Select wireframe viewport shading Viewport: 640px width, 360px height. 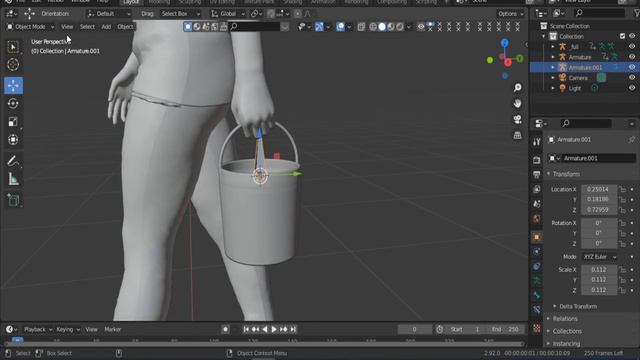373,27
